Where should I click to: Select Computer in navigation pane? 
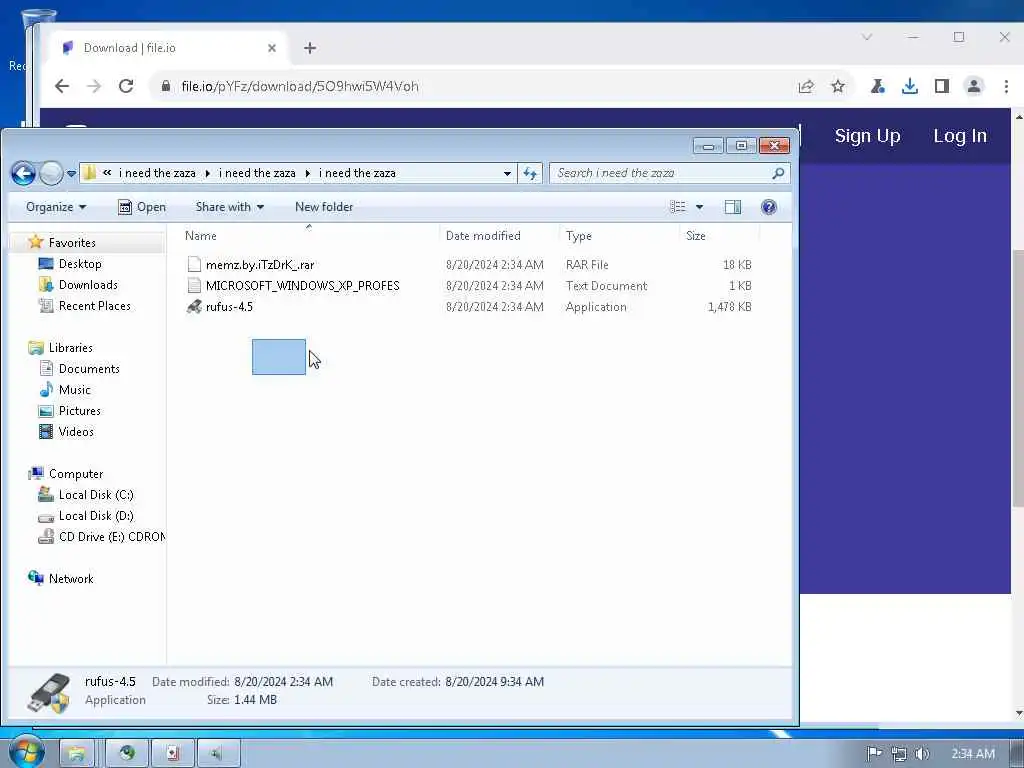76,473
